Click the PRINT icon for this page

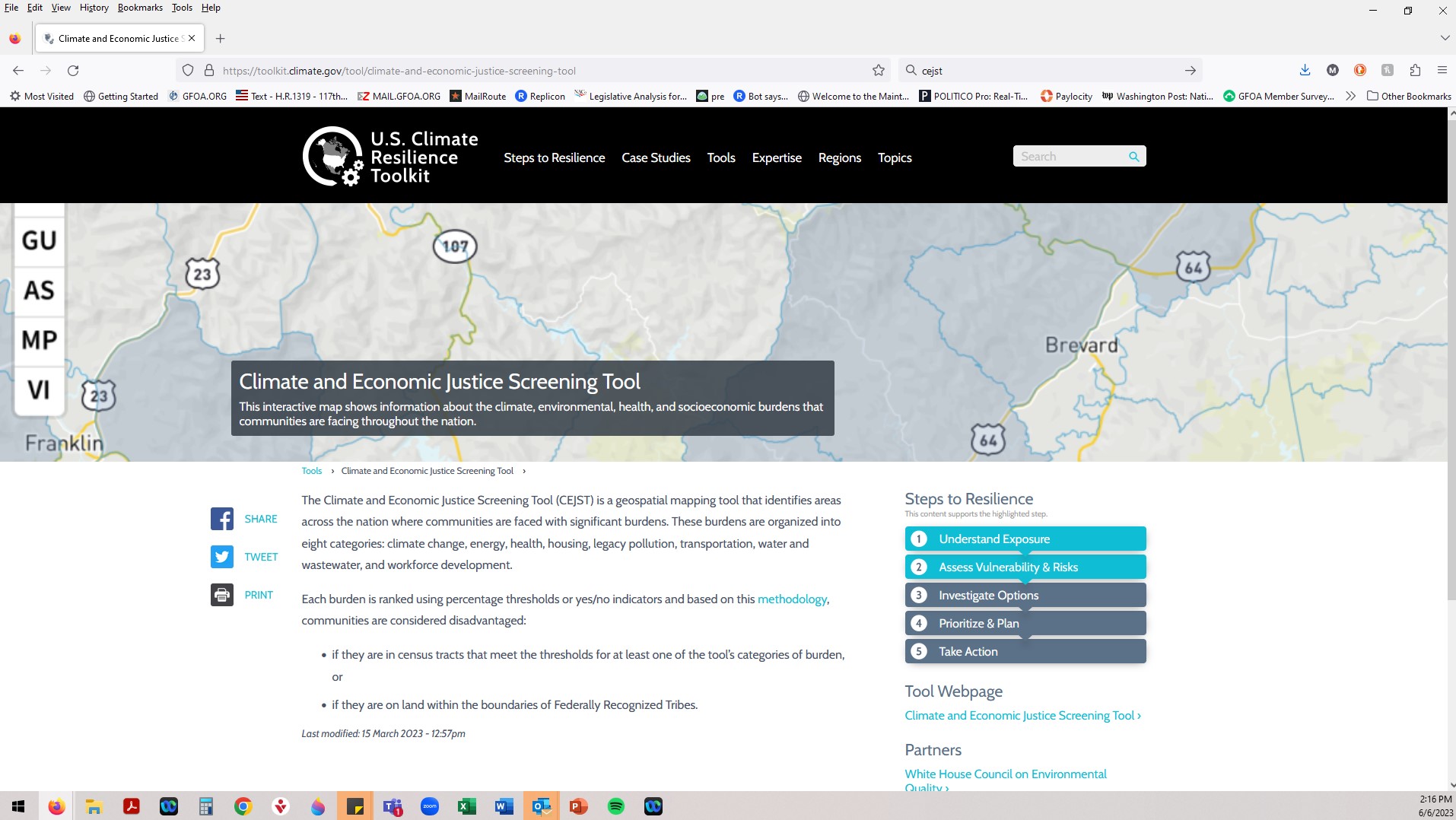click(221, 595)
